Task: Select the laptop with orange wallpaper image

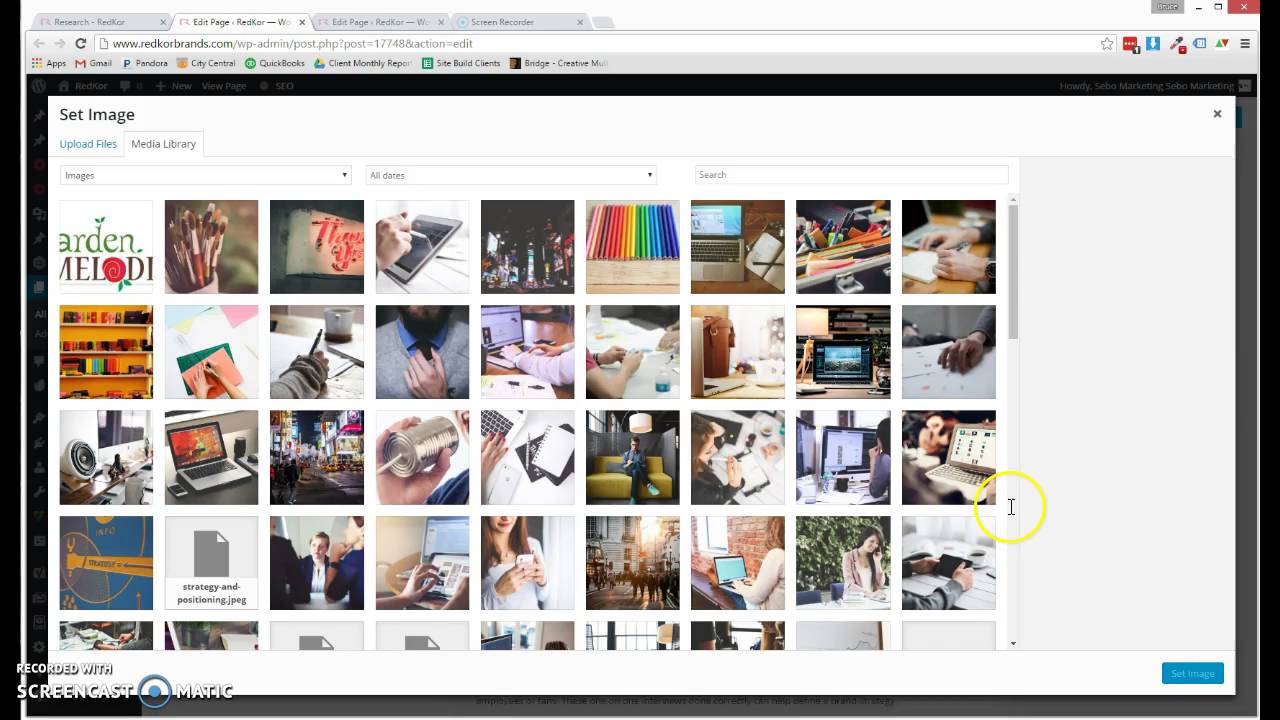Action: (x=211, y=457)
